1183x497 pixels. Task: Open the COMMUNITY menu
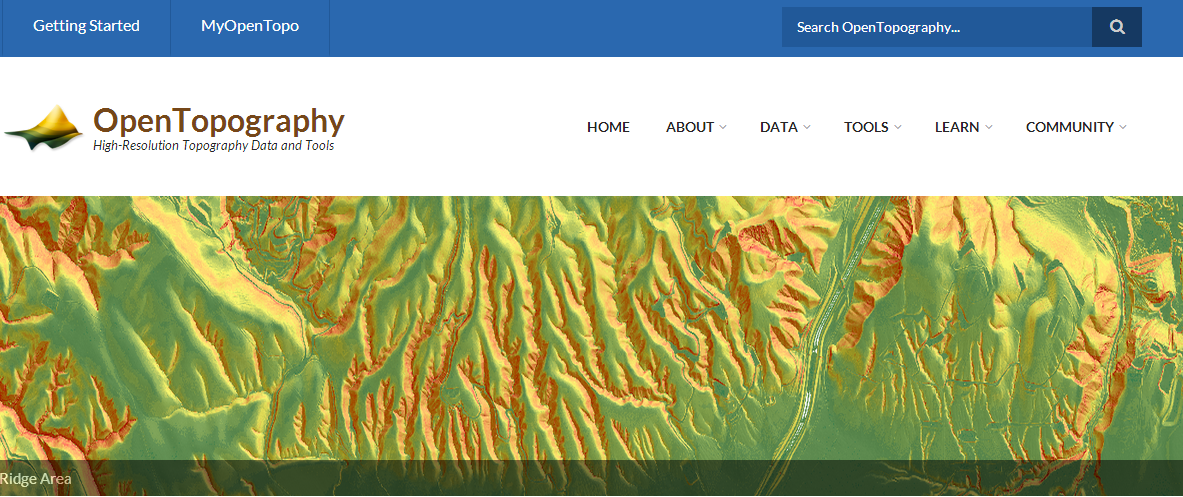point(1070,127)
